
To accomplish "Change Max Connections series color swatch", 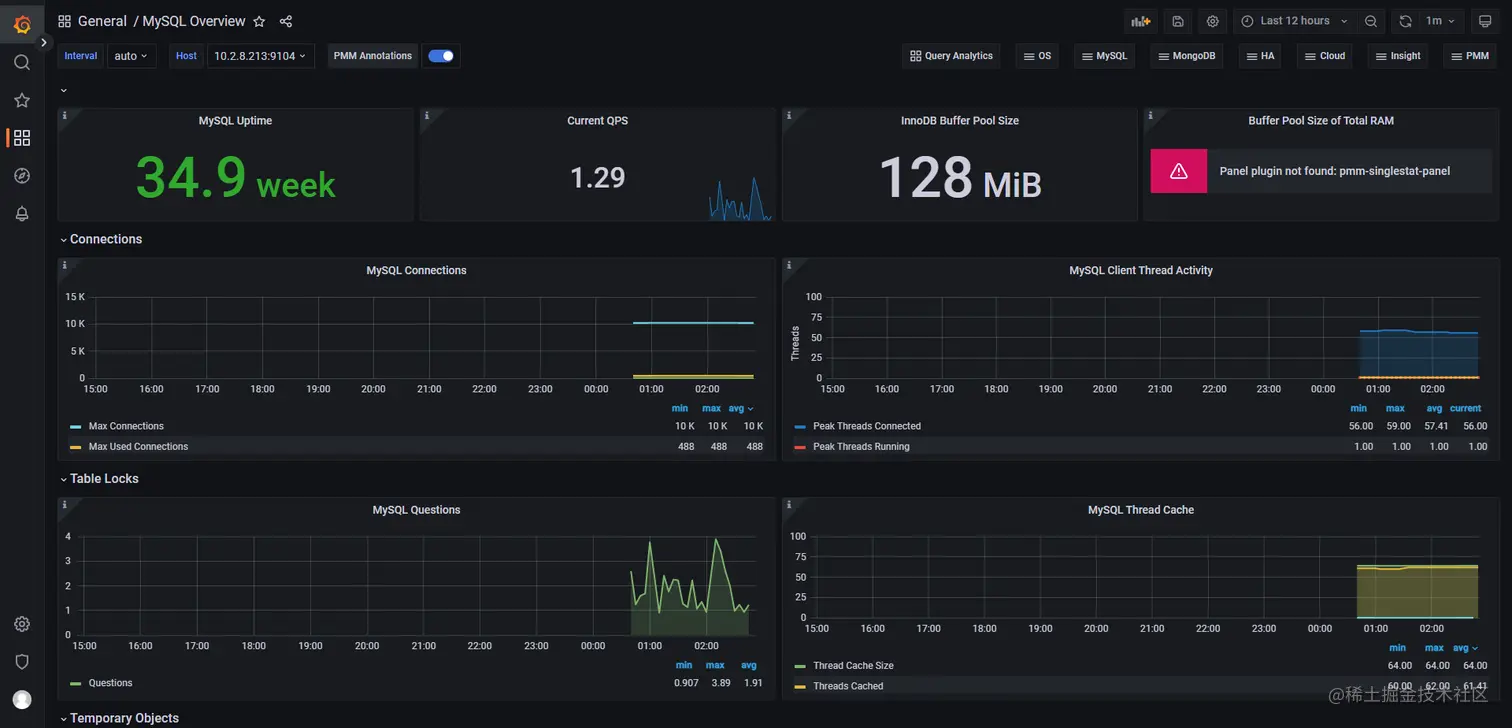I will click(75, 426).
